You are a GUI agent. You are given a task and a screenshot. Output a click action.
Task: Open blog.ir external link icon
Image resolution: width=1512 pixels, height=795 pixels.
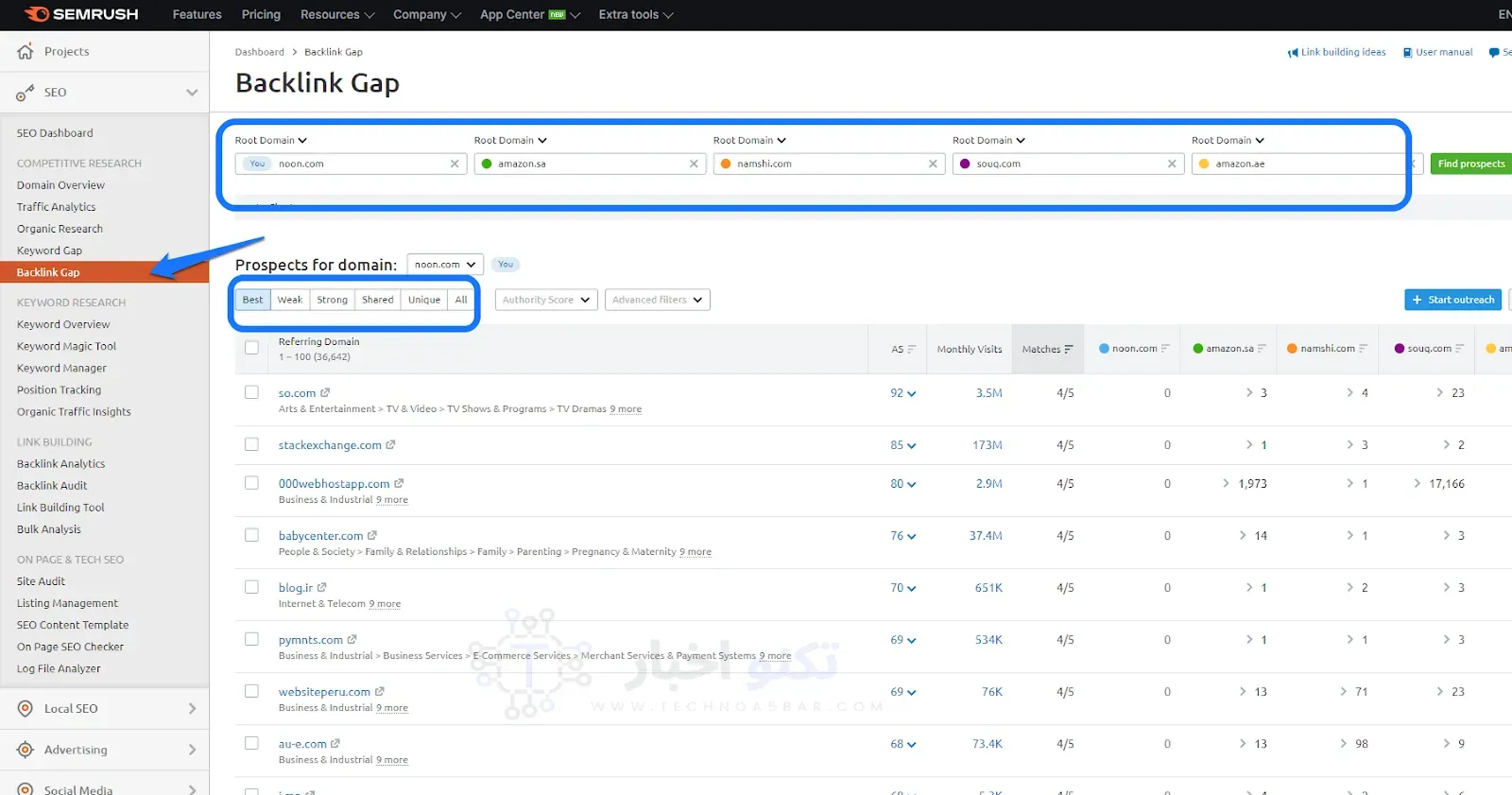click(321, 587)
